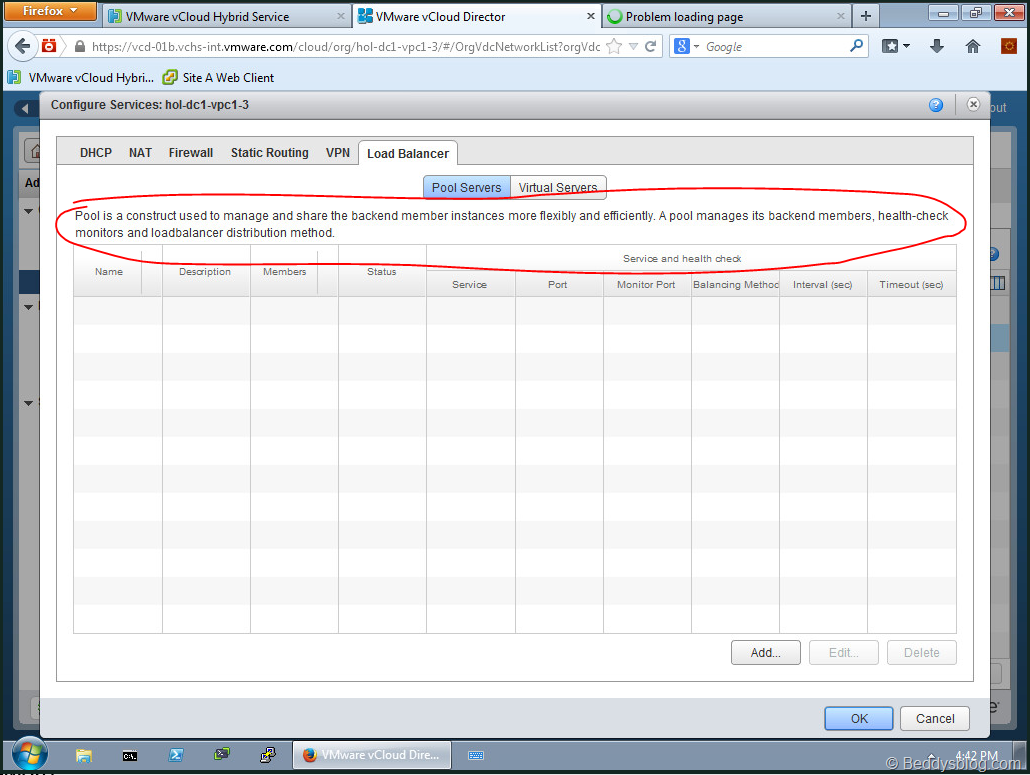Switch to Virtual Servers view
Viewport: 1030px width, 775px height.
coord(558,187)
